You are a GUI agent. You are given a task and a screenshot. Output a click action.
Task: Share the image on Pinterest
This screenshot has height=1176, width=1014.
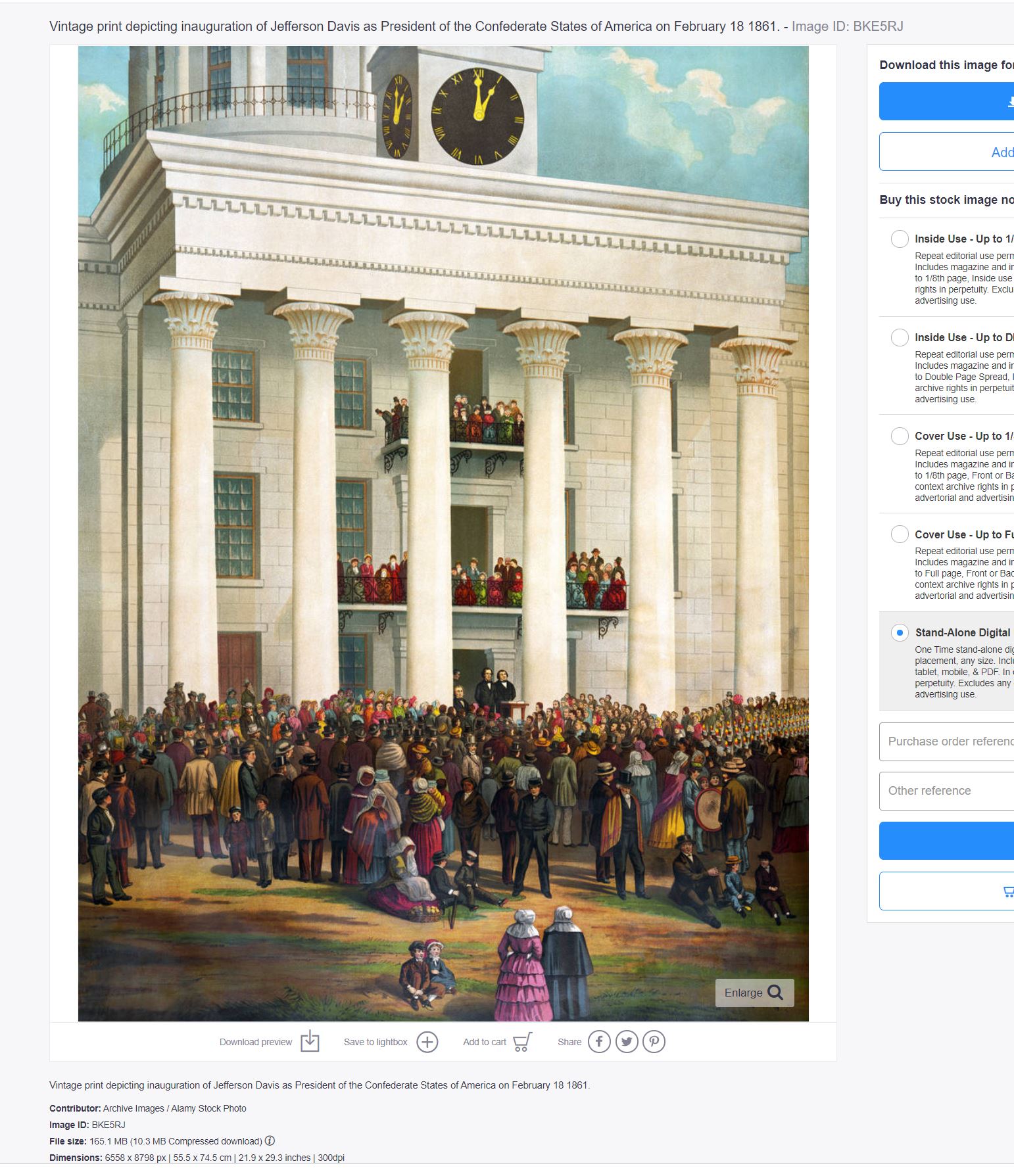click(654, 1042)
